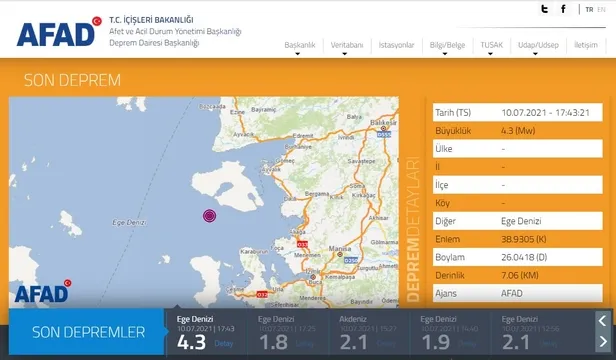
Task: Open the Facebook social icon
Action: point(564,9)
